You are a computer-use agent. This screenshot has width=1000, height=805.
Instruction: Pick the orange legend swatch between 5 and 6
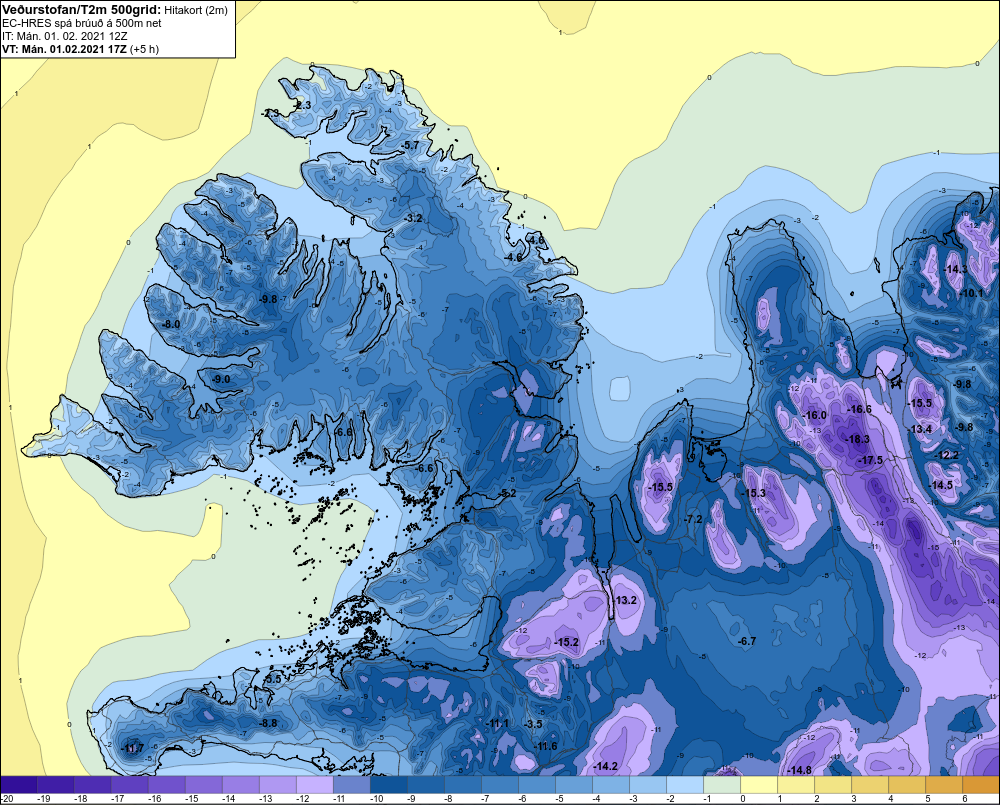[943, 784]
